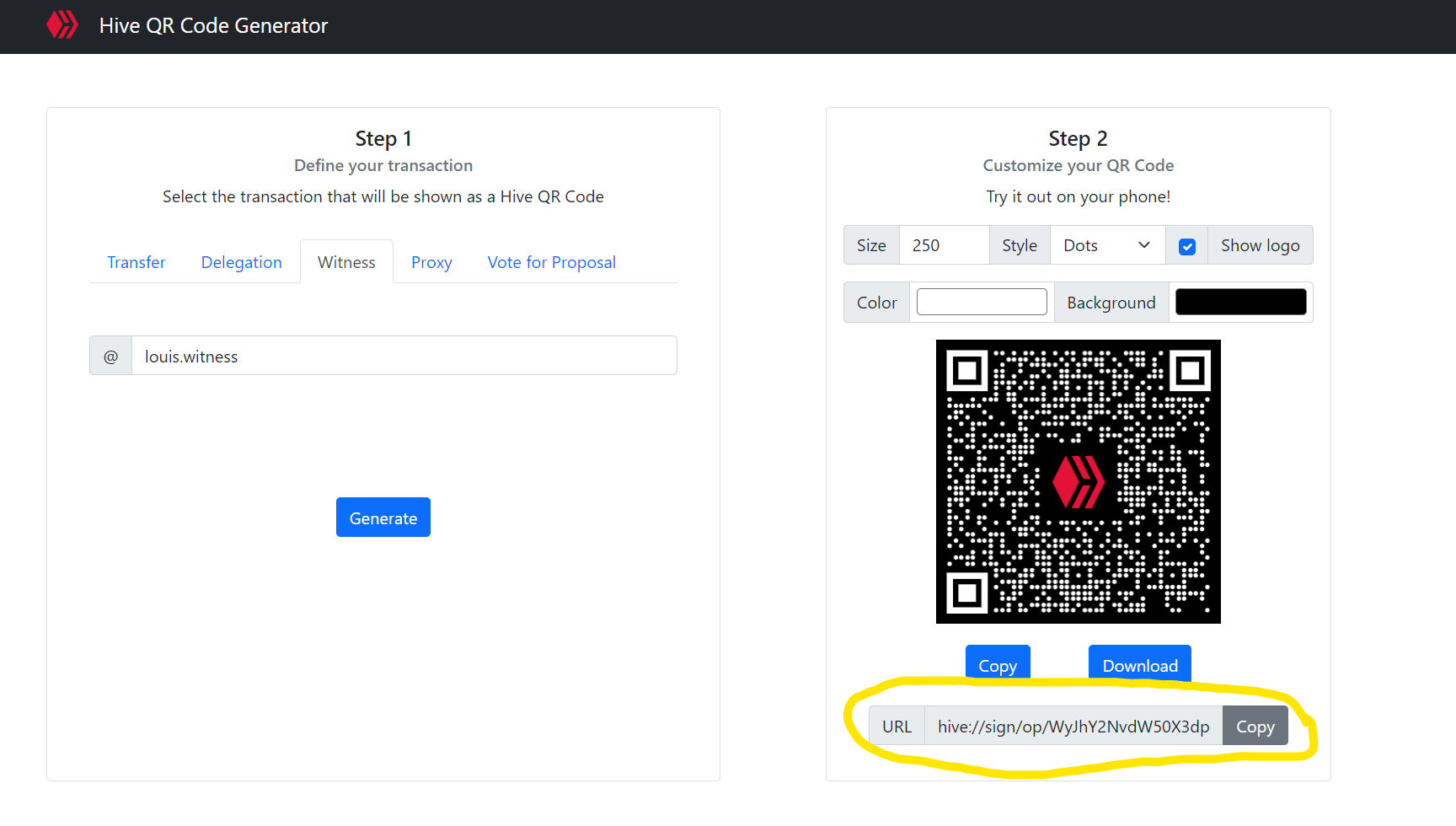Focus the witness account name field
1456x826 pixels.
click(x=404, y=356)
